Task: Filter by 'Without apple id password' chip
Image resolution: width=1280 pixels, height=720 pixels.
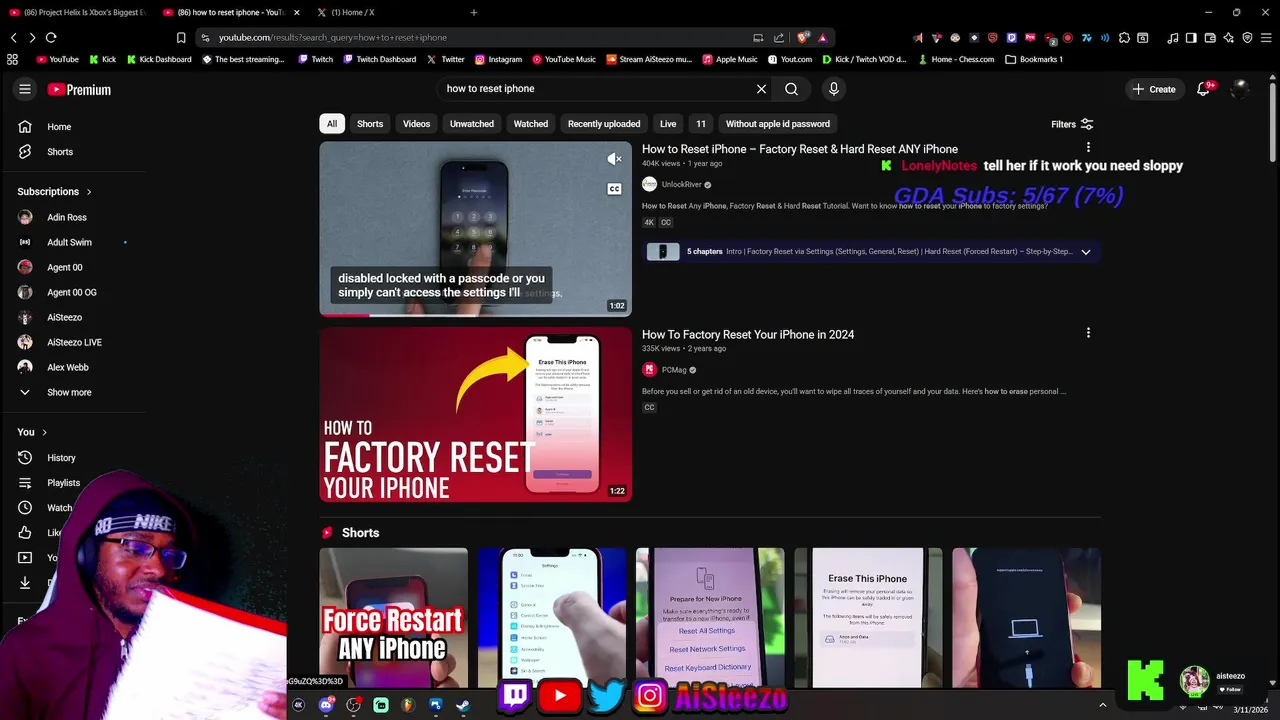Action: point(777,124)
